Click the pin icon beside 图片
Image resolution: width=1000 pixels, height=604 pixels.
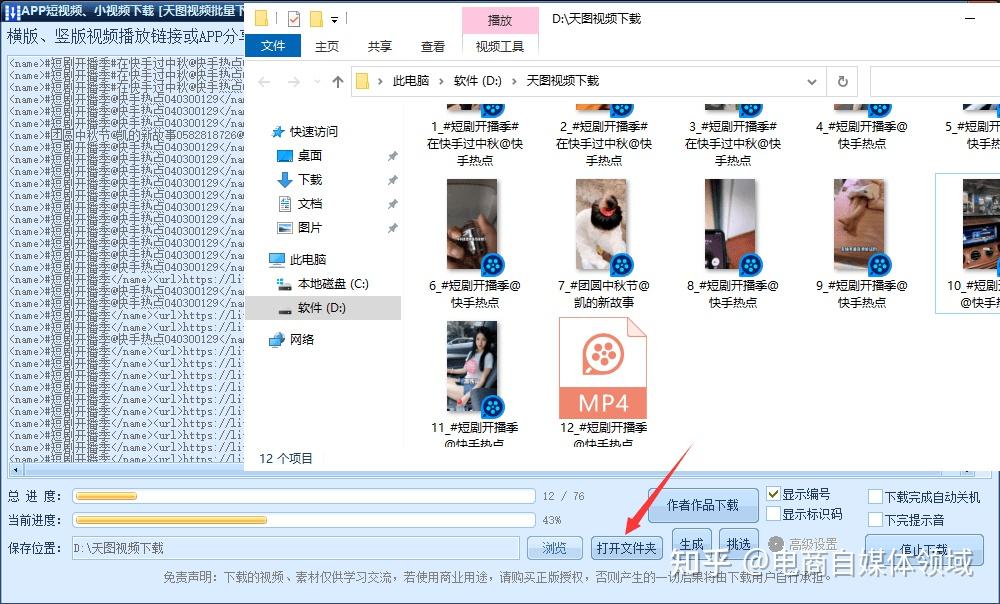coord(393,228)
